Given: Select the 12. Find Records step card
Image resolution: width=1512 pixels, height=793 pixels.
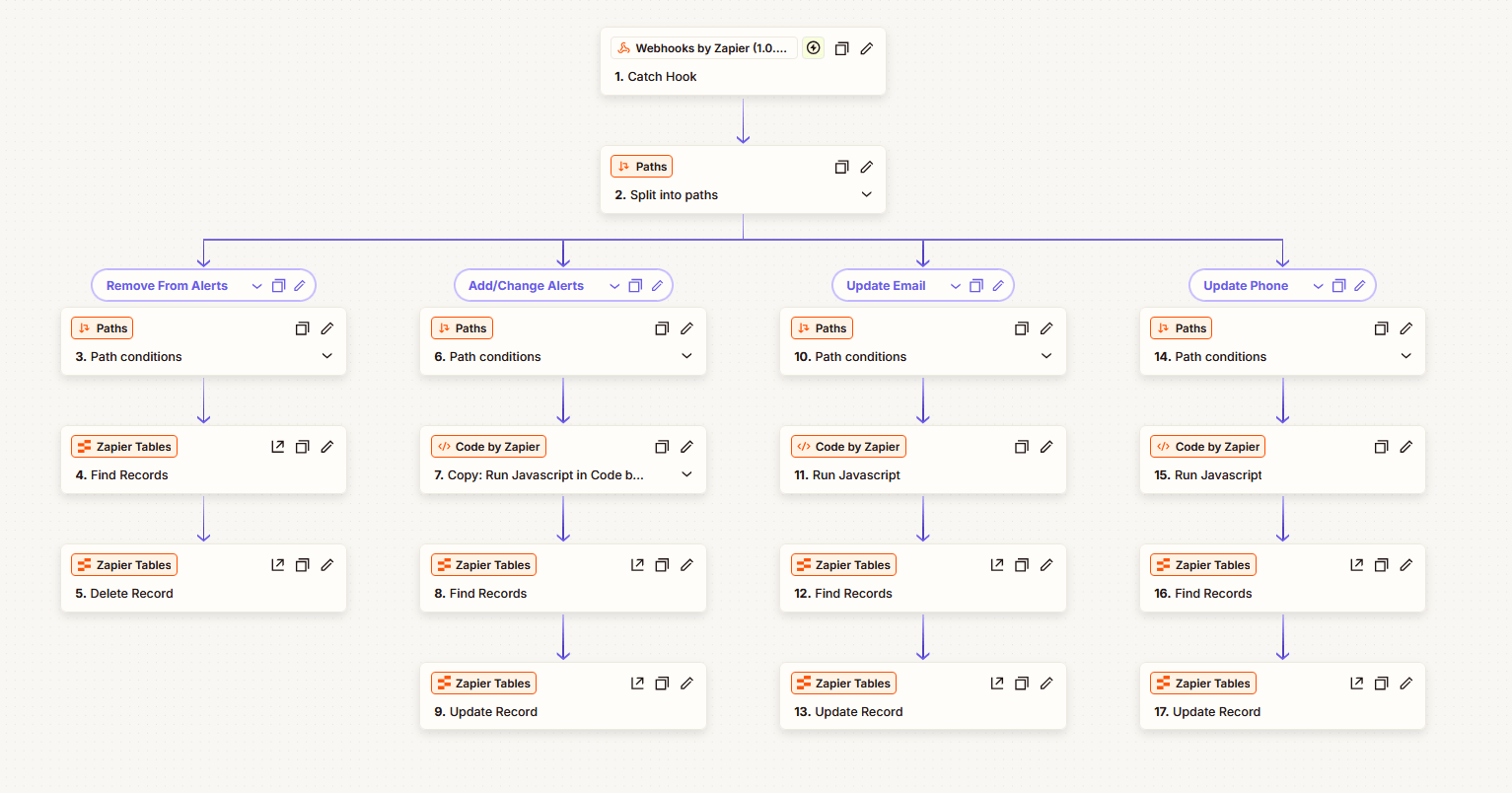Looking at the screenshot, I should (922, 593).
